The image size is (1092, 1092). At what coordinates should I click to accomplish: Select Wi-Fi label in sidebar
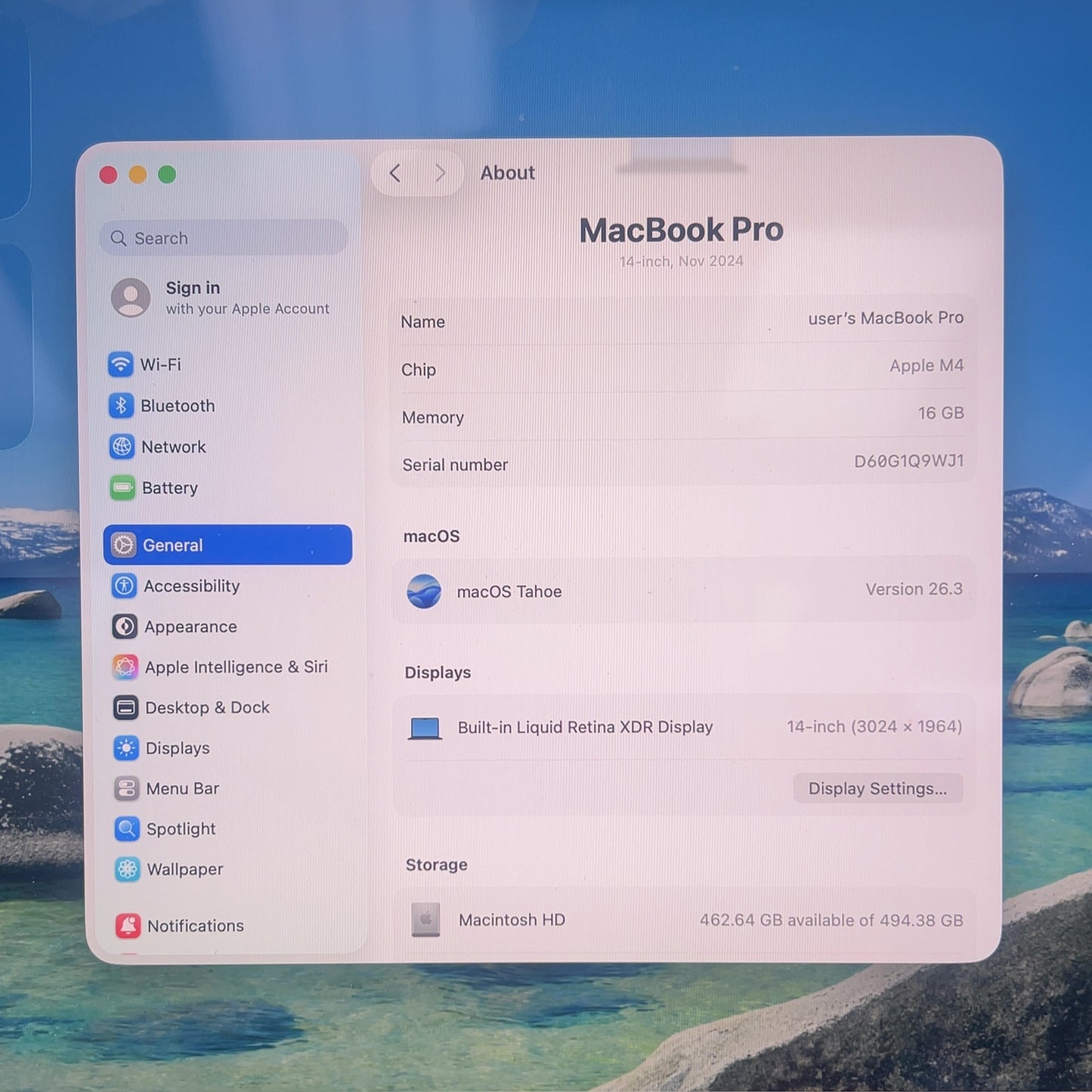pyautogui.click(x=161, y=364)
